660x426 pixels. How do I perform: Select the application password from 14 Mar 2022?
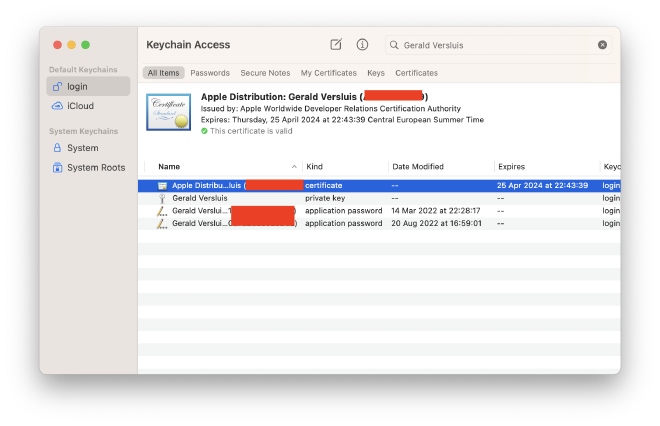(379, 211)
